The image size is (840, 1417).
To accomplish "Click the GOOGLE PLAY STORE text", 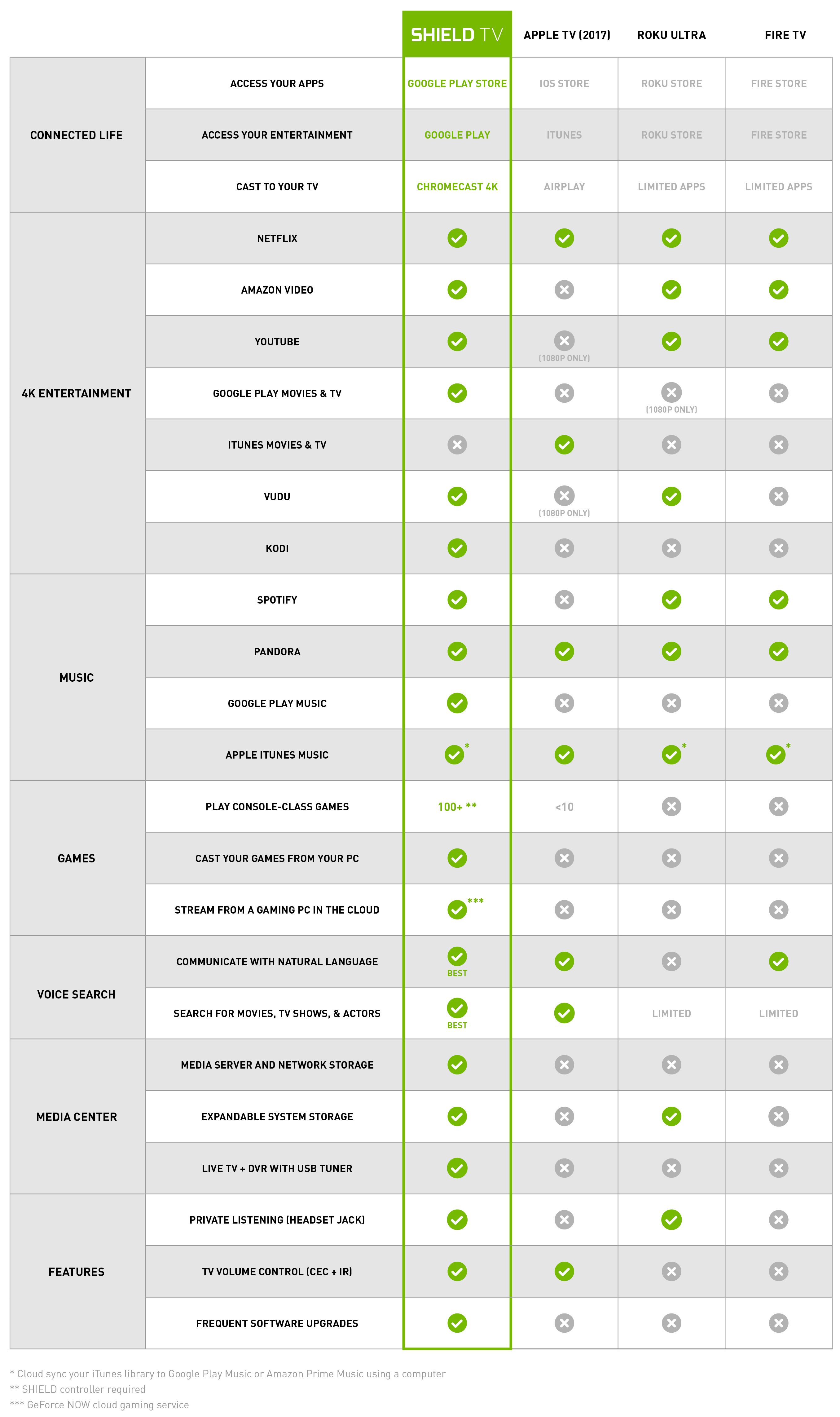I will pos(457,83).
